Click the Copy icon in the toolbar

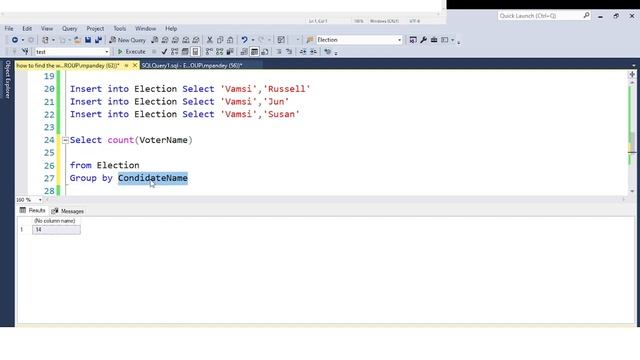[x=220, y=40]
